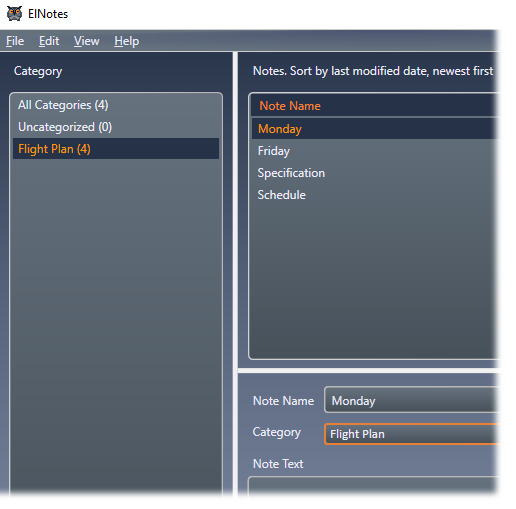Open the Edit menu
516x509 pixels.
pyautogui.click(x=49, y=41)
